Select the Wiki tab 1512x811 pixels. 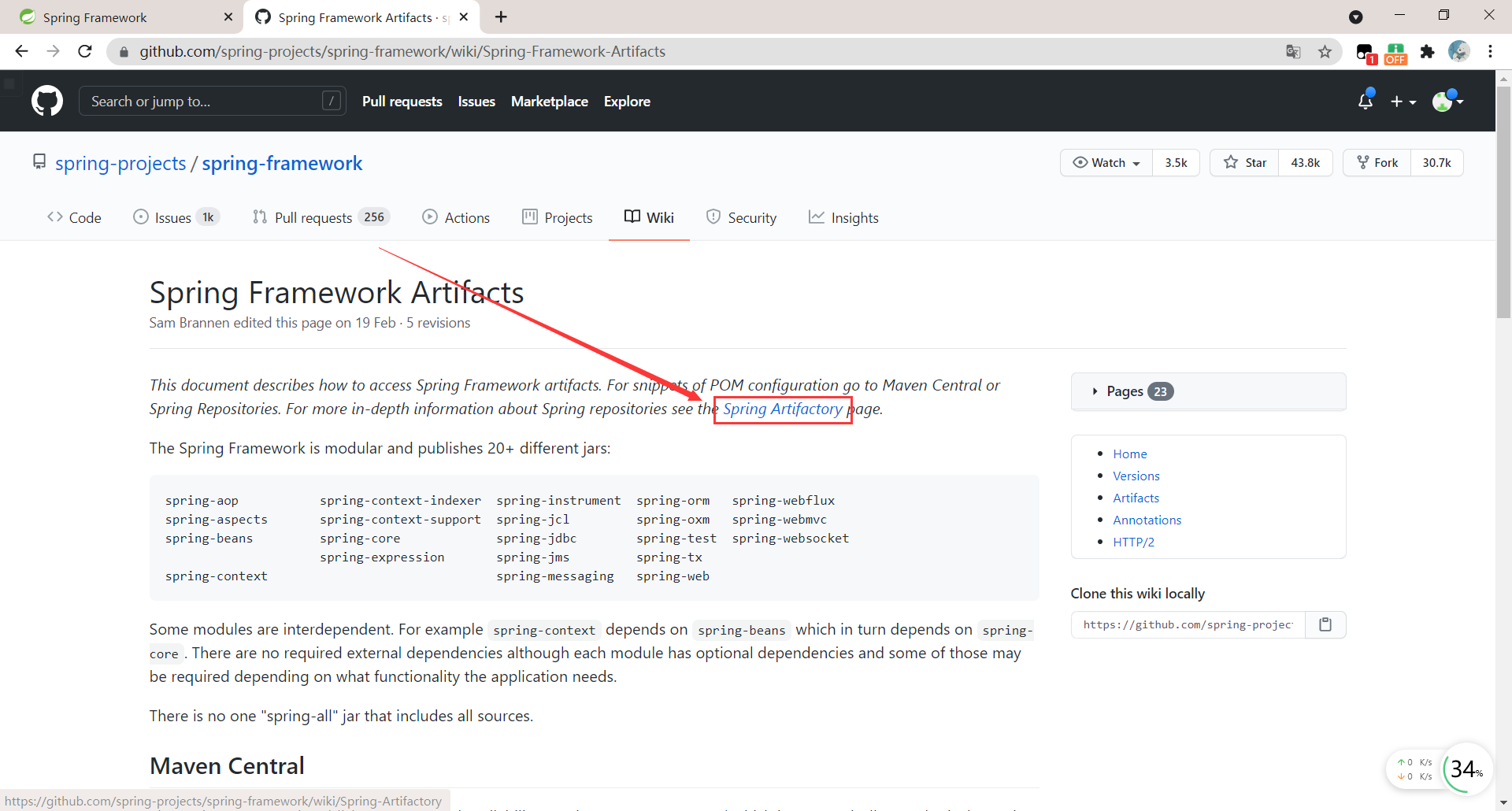(x=649, y=217)
